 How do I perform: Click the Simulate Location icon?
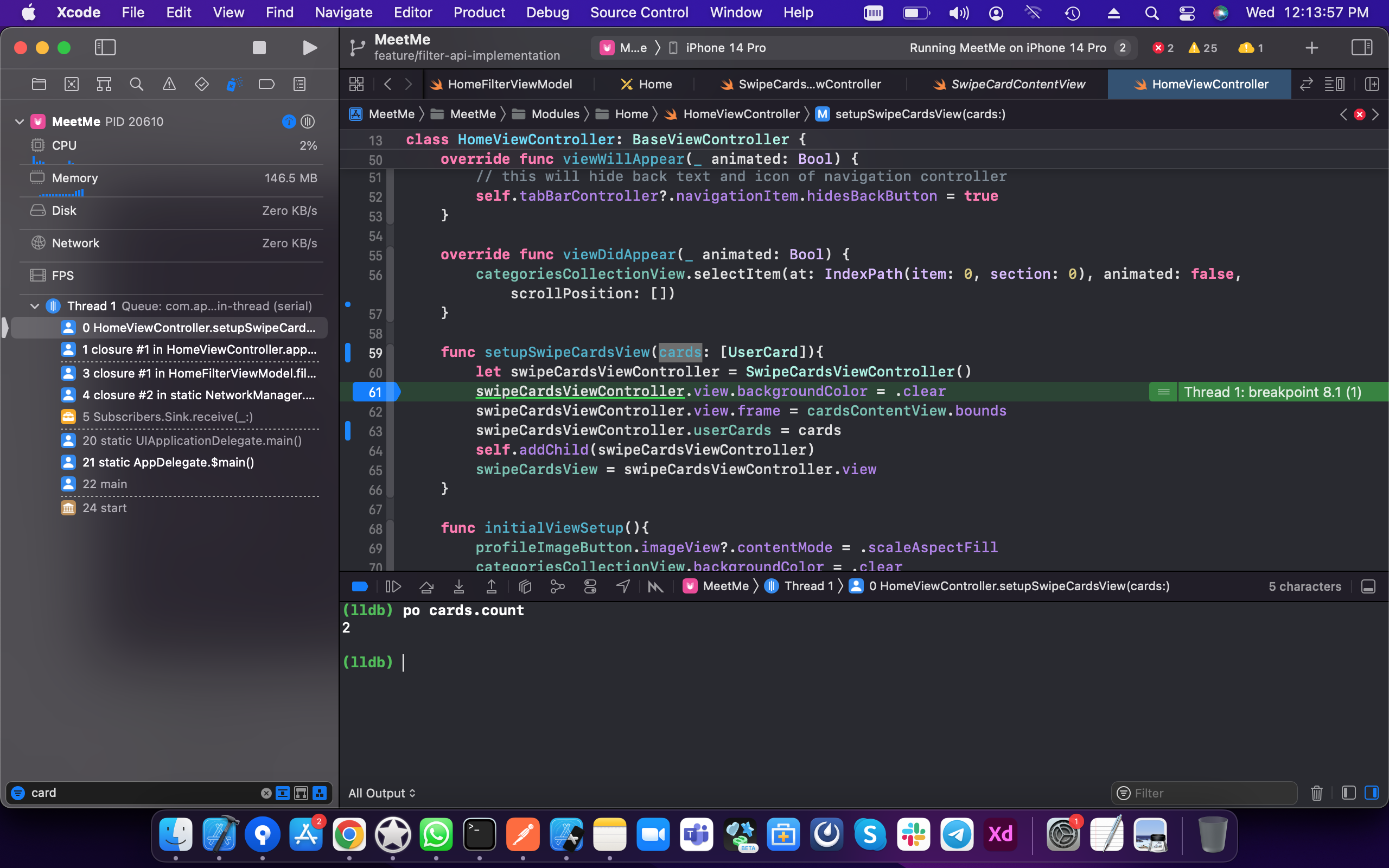point(623,586)
